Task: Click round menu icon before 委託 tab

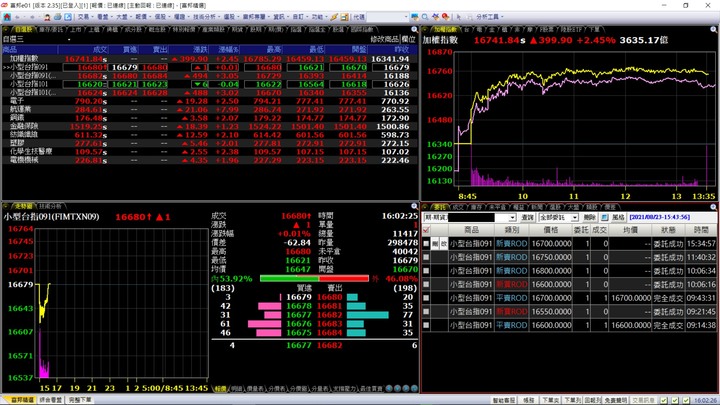Action: pos(425,207)
